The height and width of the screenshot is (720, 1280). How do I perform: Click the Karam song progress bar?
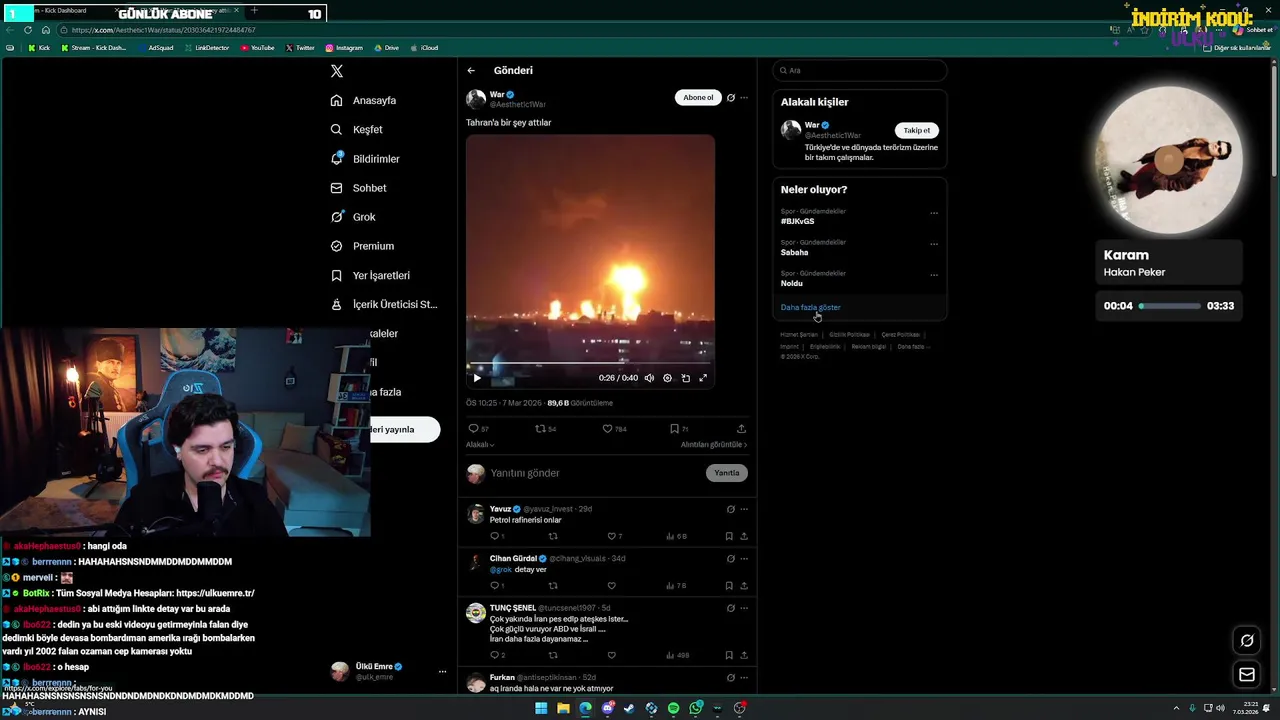pyautogui.click(x=1170, y=306)
